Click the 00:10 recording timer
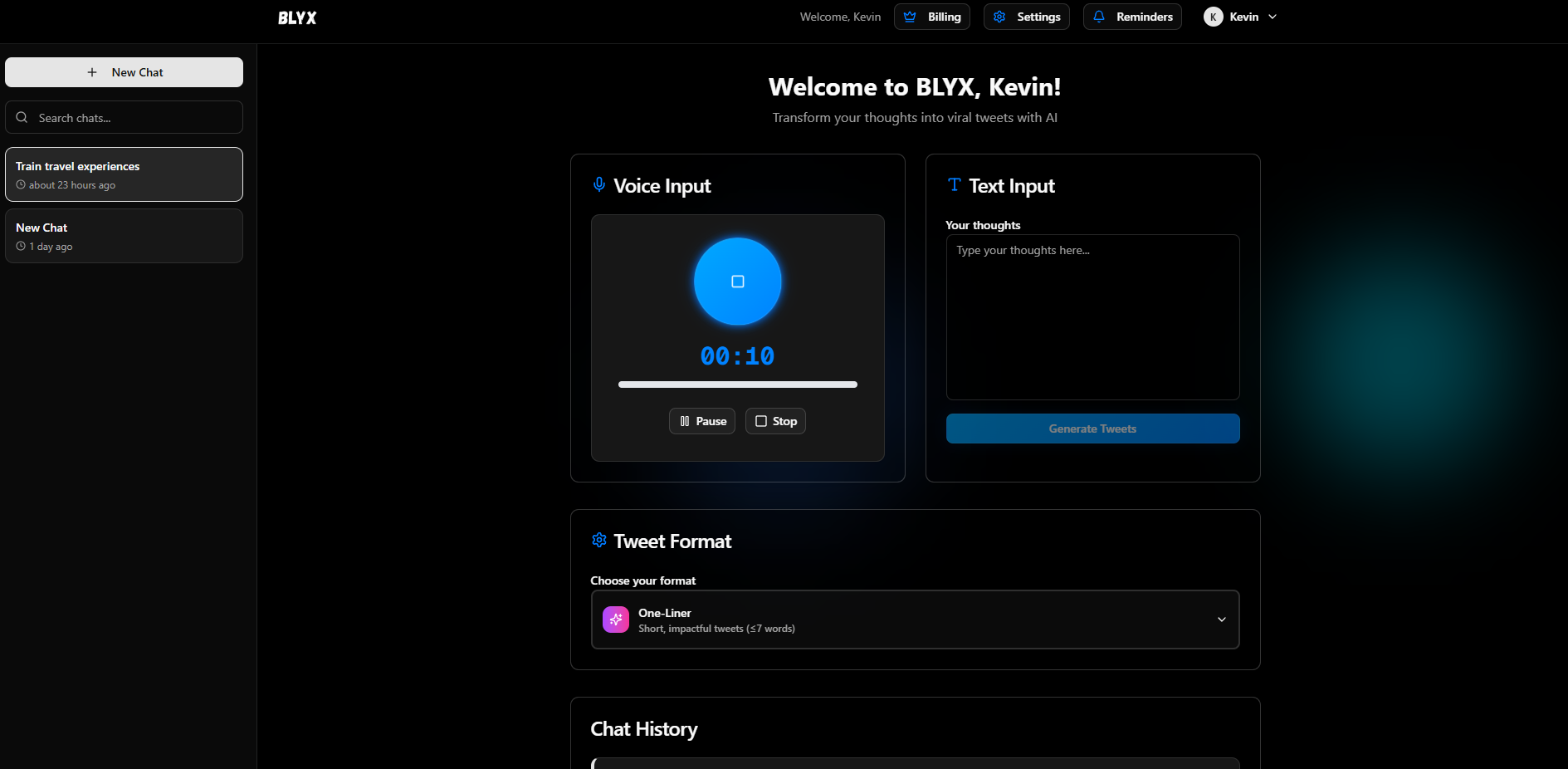 click(x=737, y=356)
